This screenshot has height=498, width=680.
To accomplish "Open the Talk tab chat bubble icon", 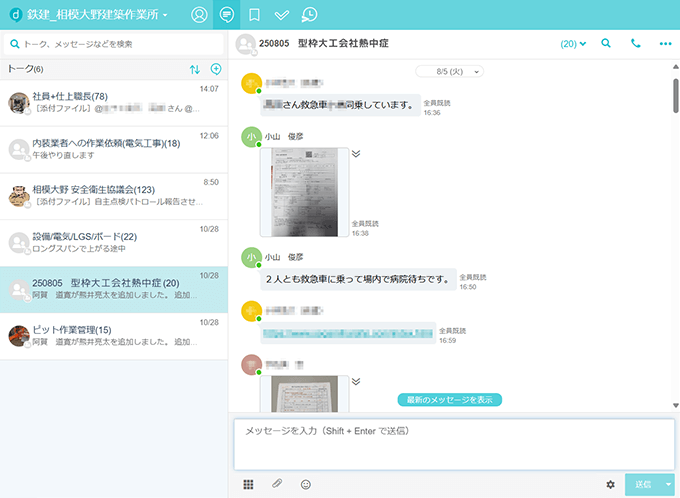I will click(x=226, y=15).
